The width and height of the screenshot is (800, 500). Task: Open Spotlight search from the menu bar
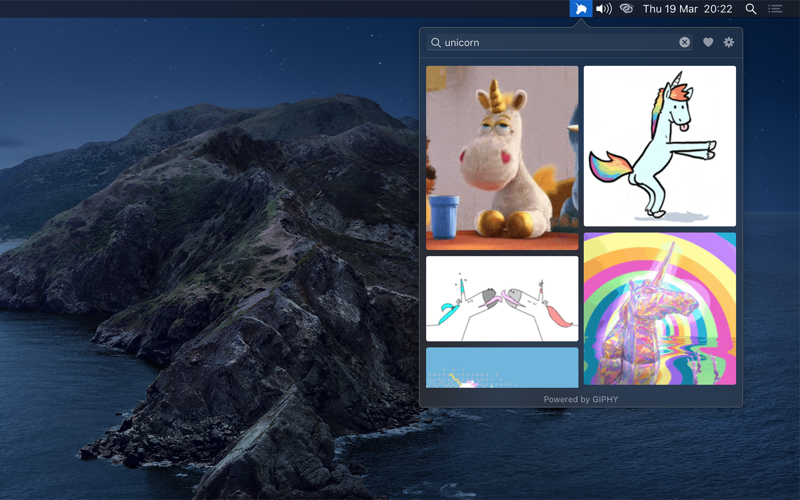pos(751,9)
